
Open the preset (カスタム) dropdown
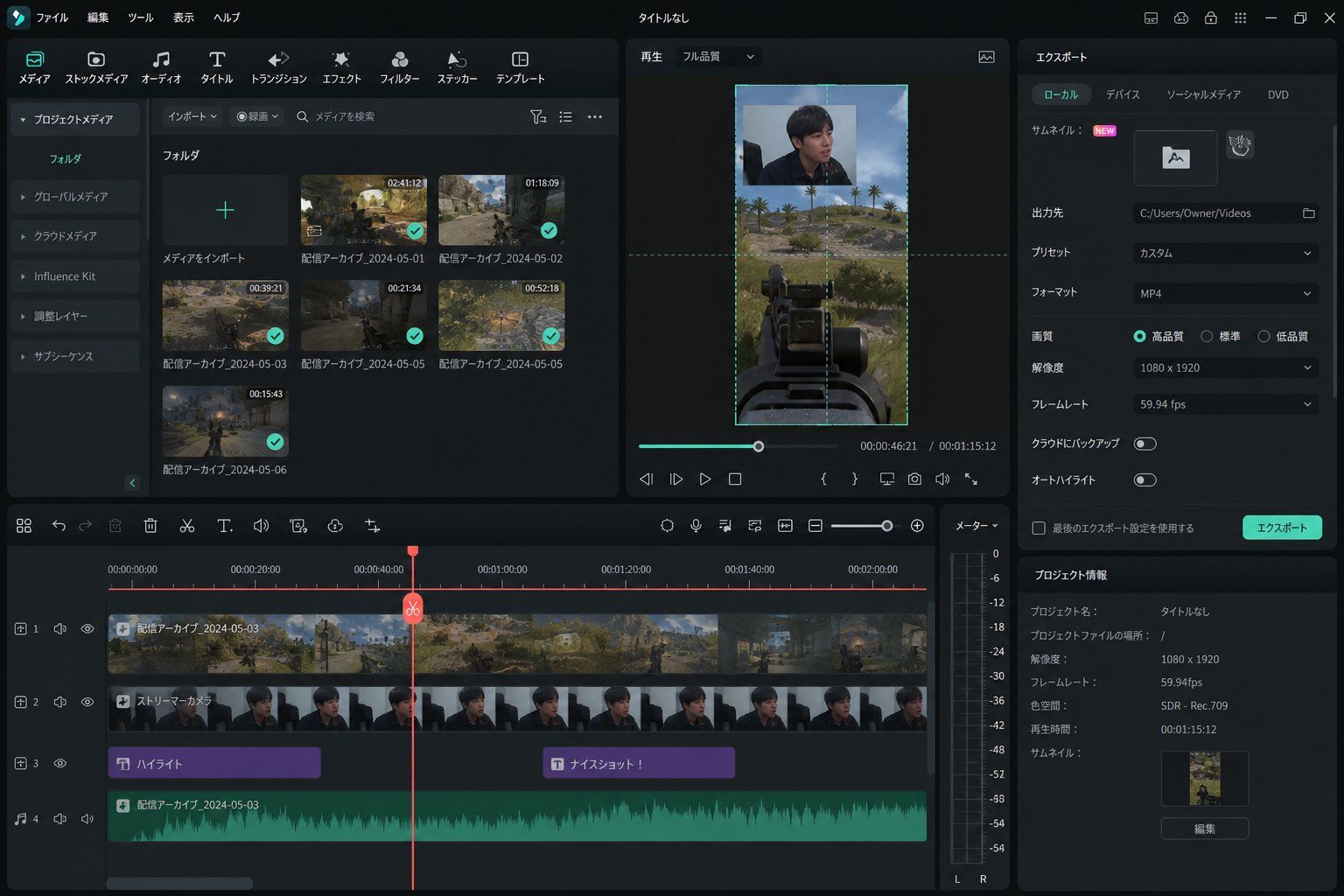1225,253
